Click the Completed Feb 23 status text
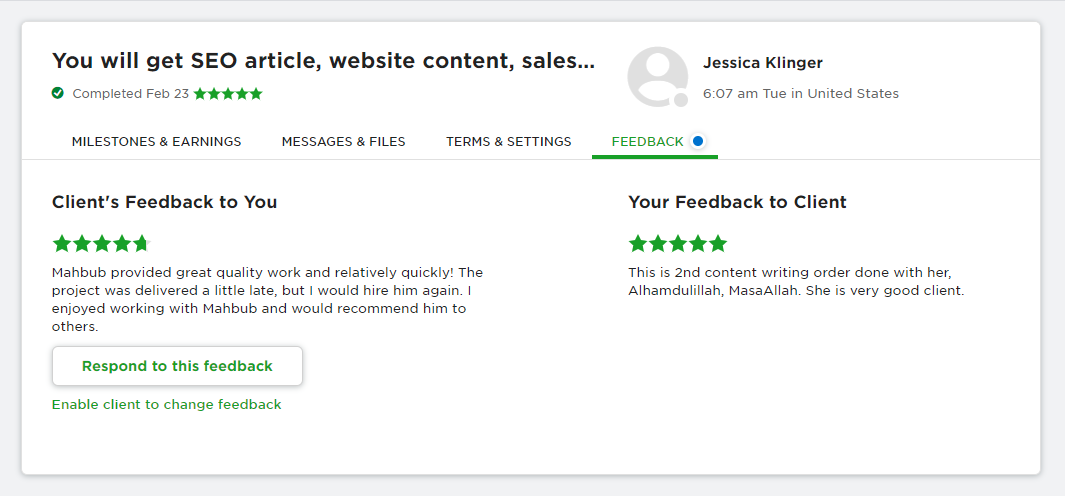The width and height of the screenshot is (1065, 496). 130,94
